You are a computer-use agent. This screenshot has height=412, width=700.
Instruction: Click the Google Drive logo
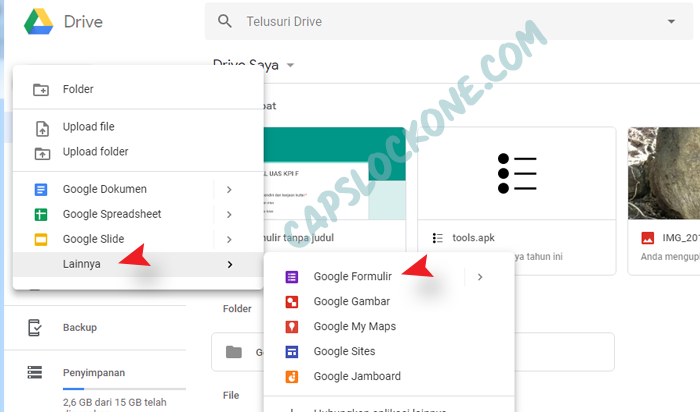pyautogui.click(x=38, y=21)
